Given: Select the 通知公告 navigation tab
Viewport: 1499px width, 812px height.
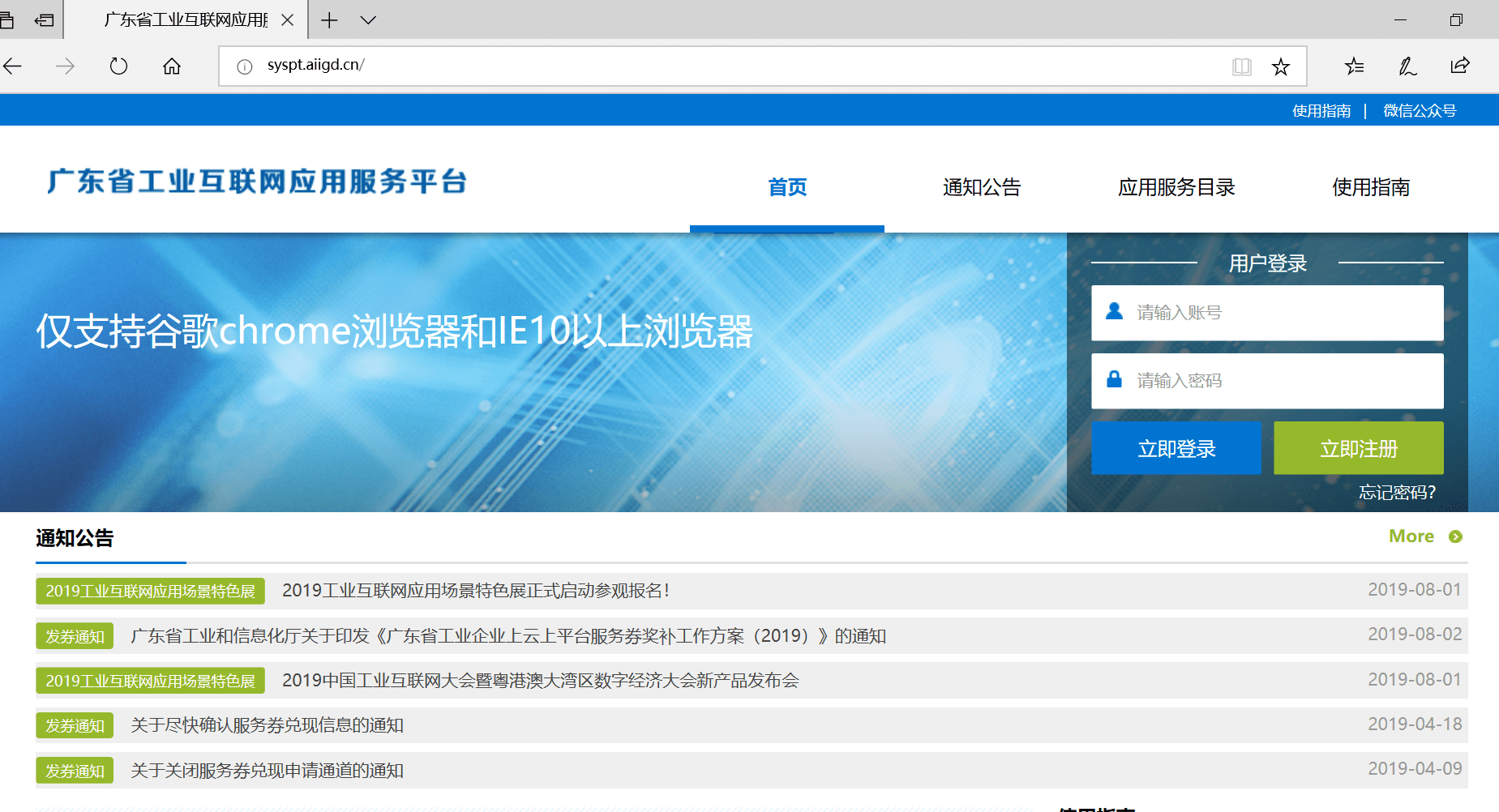Looking at the screenshot, I should (x=981, y=187).
